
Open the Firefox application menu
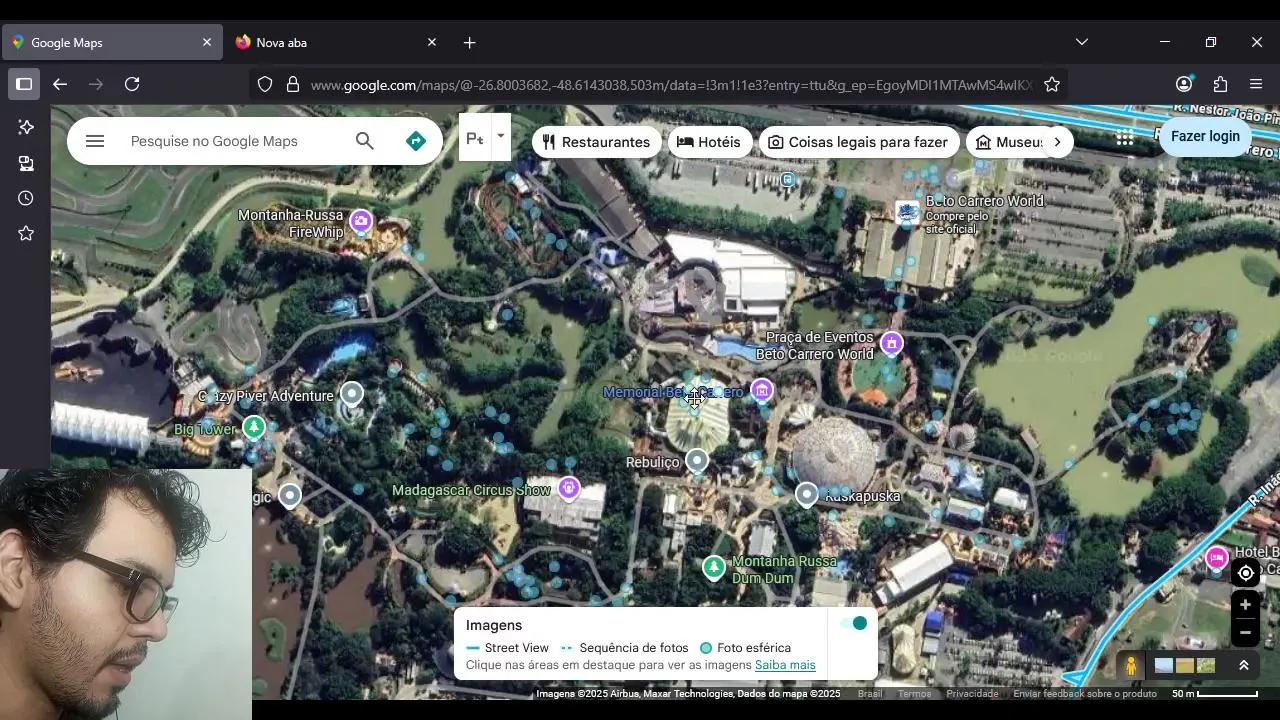(1256, 84)
